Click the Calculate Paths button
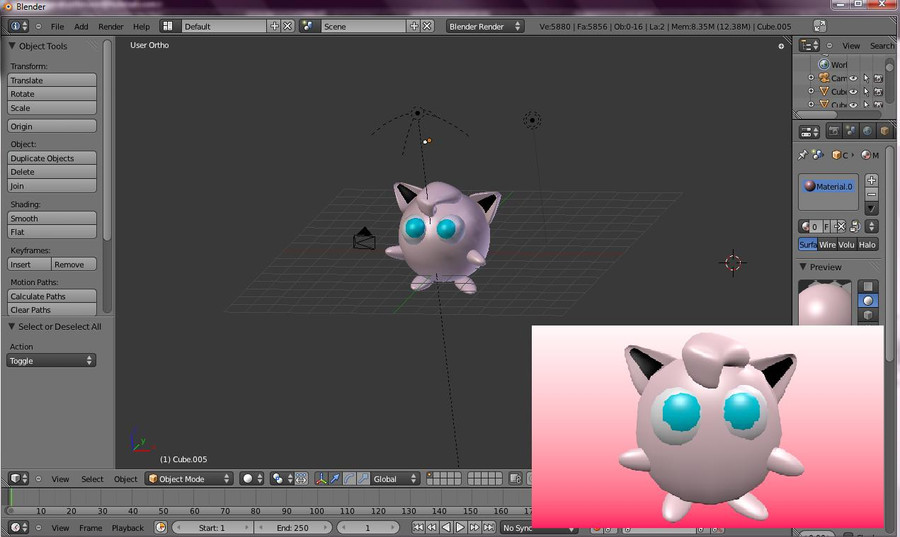Screen dimensions: 900x537 pos(52,296)
